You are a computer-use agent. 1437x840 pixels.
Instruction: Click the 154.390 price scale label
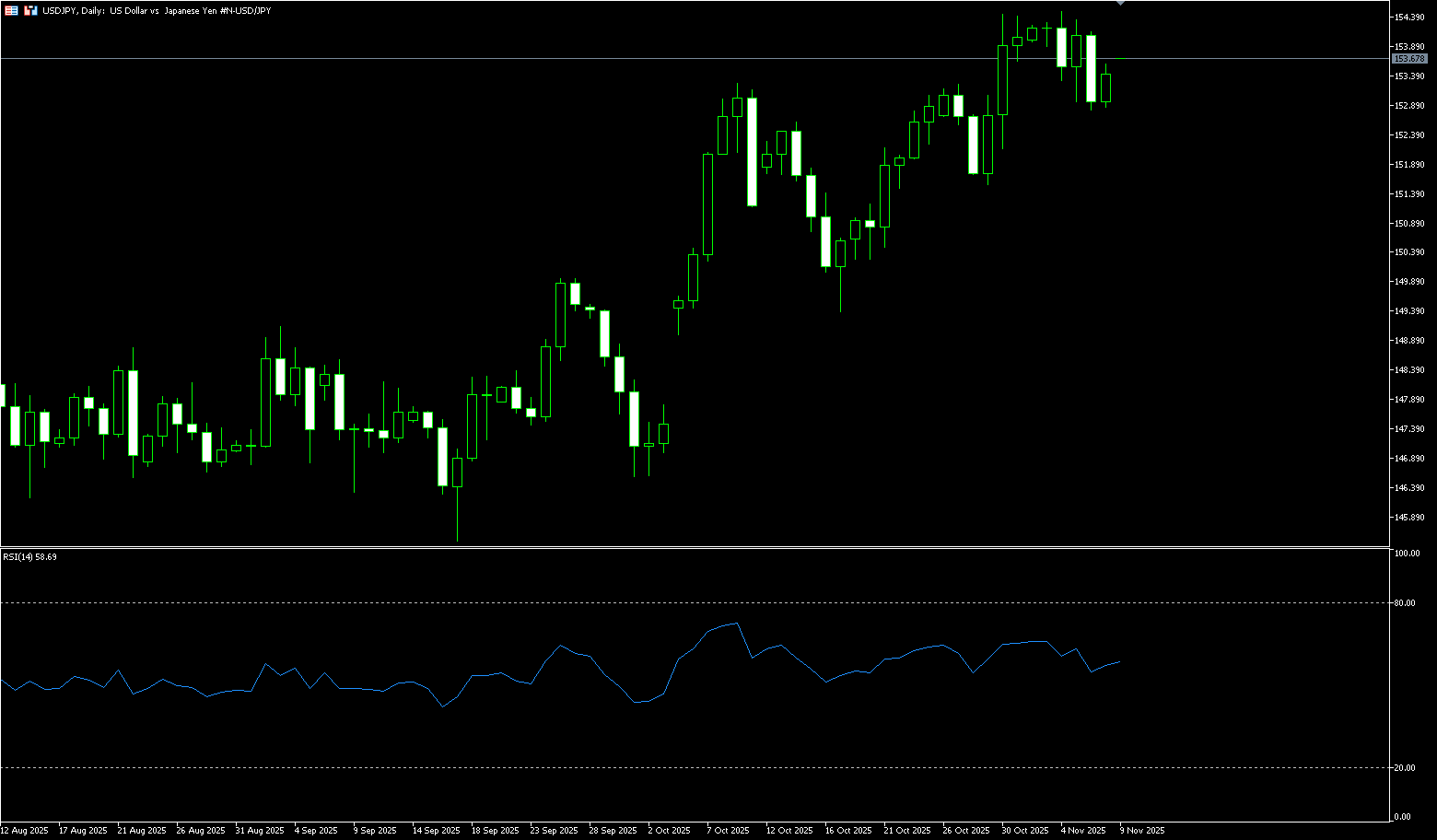[x=1409, y=17]
